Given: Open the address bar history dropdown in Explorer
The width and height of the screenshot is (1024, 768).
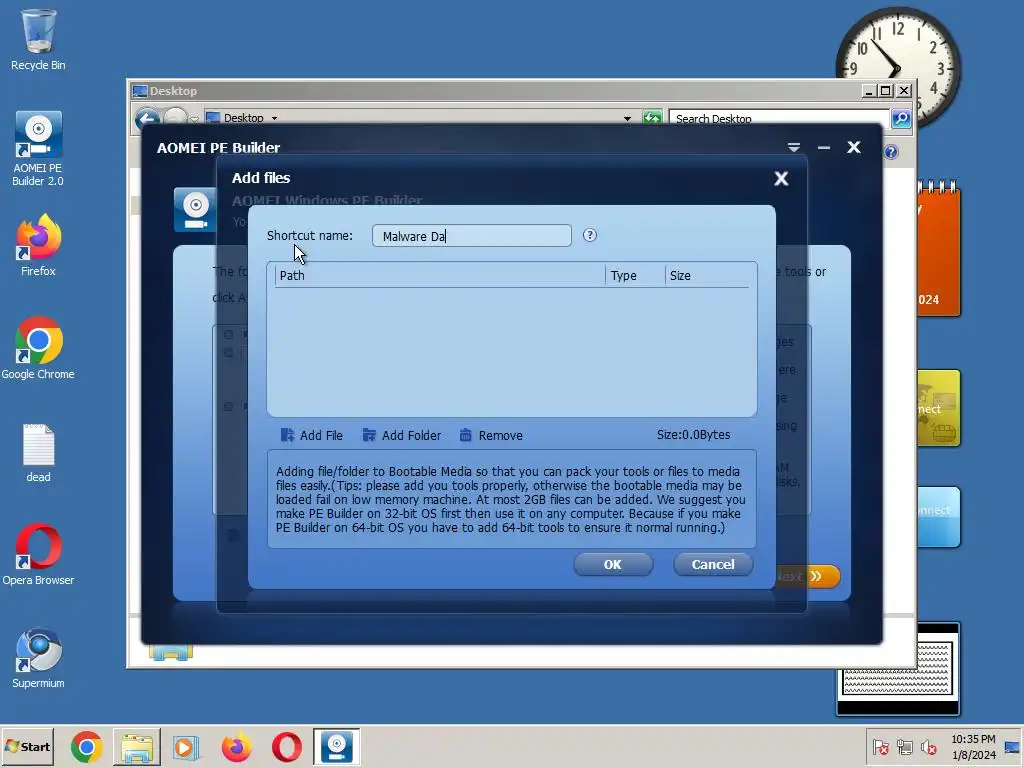Looking at the screenshot, I should coord(627,118).
